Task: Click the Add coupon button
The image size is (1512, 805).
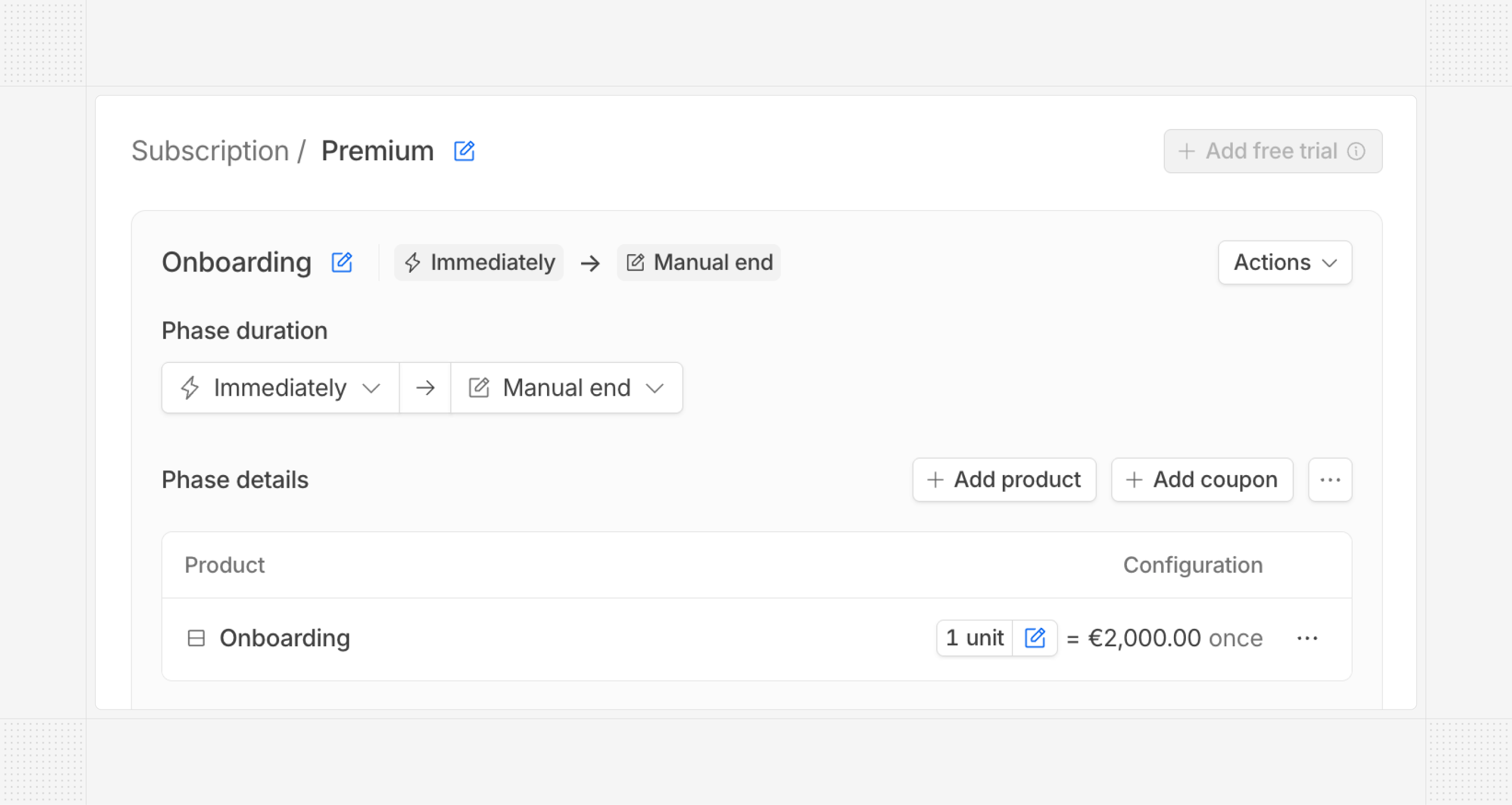Action: (x=1201, y=480)
